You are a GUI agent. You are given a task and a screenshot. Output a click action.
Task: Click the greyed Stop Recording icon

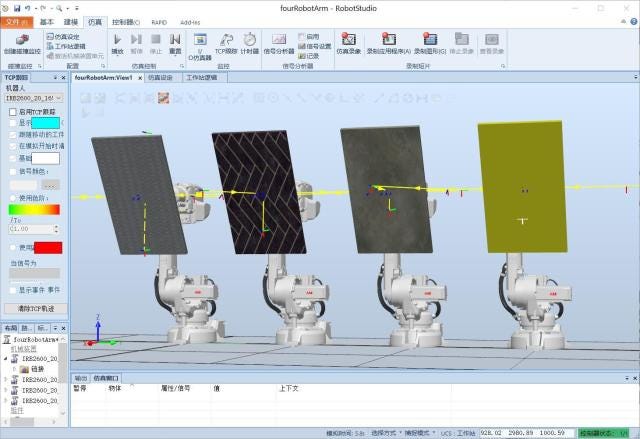(462, 40)
